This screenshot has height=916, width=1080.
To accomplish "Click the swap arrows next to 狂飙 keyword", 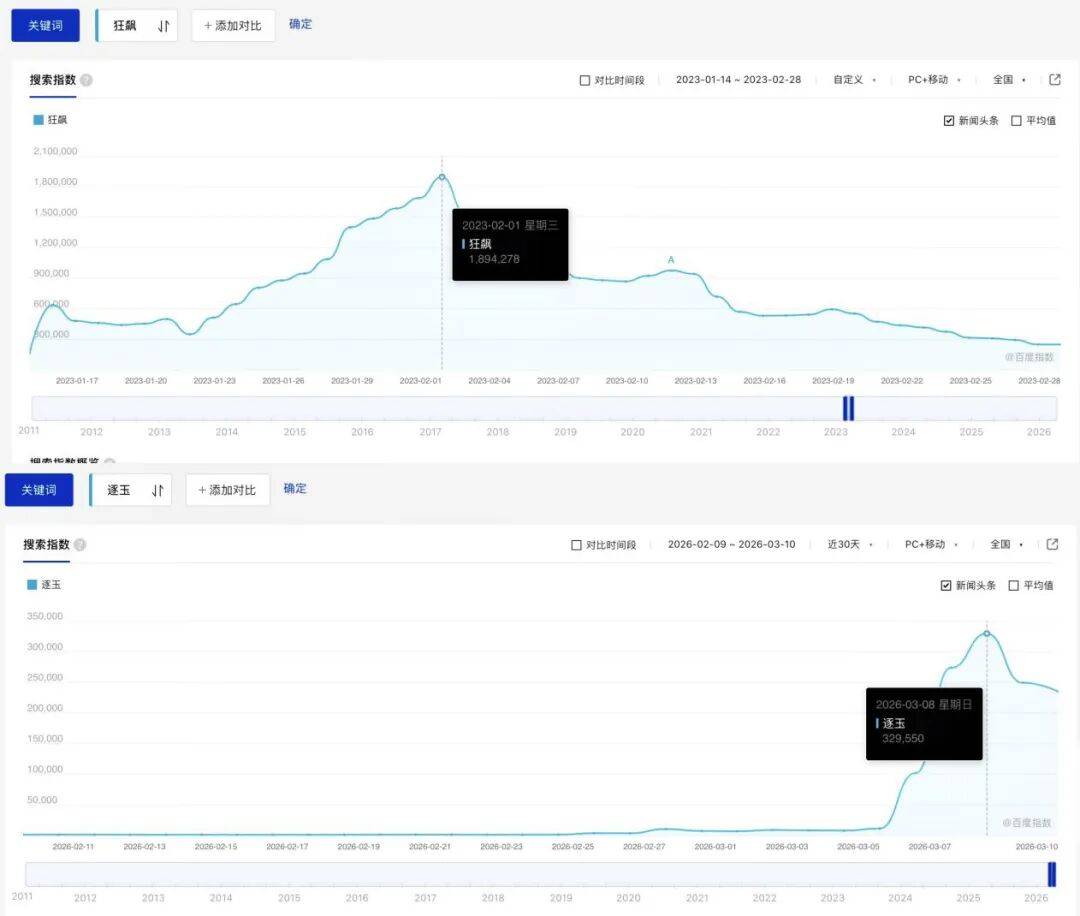I will point(164,26).
